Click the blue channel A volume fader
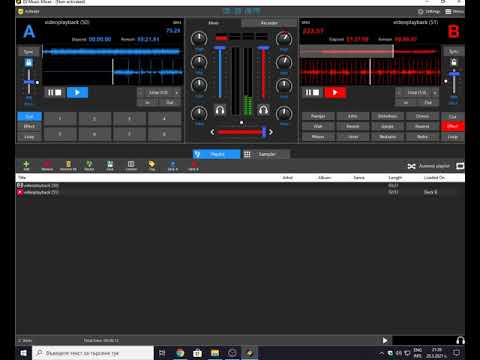480x360 pixels. coord(220,73)
